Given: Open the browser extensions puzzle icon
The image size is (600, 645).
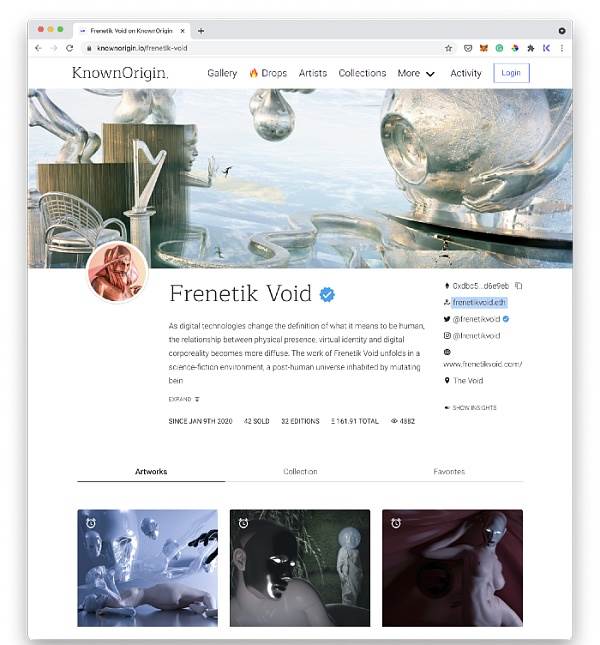Looking at the screenshot, I should click(x=531, y=48).
